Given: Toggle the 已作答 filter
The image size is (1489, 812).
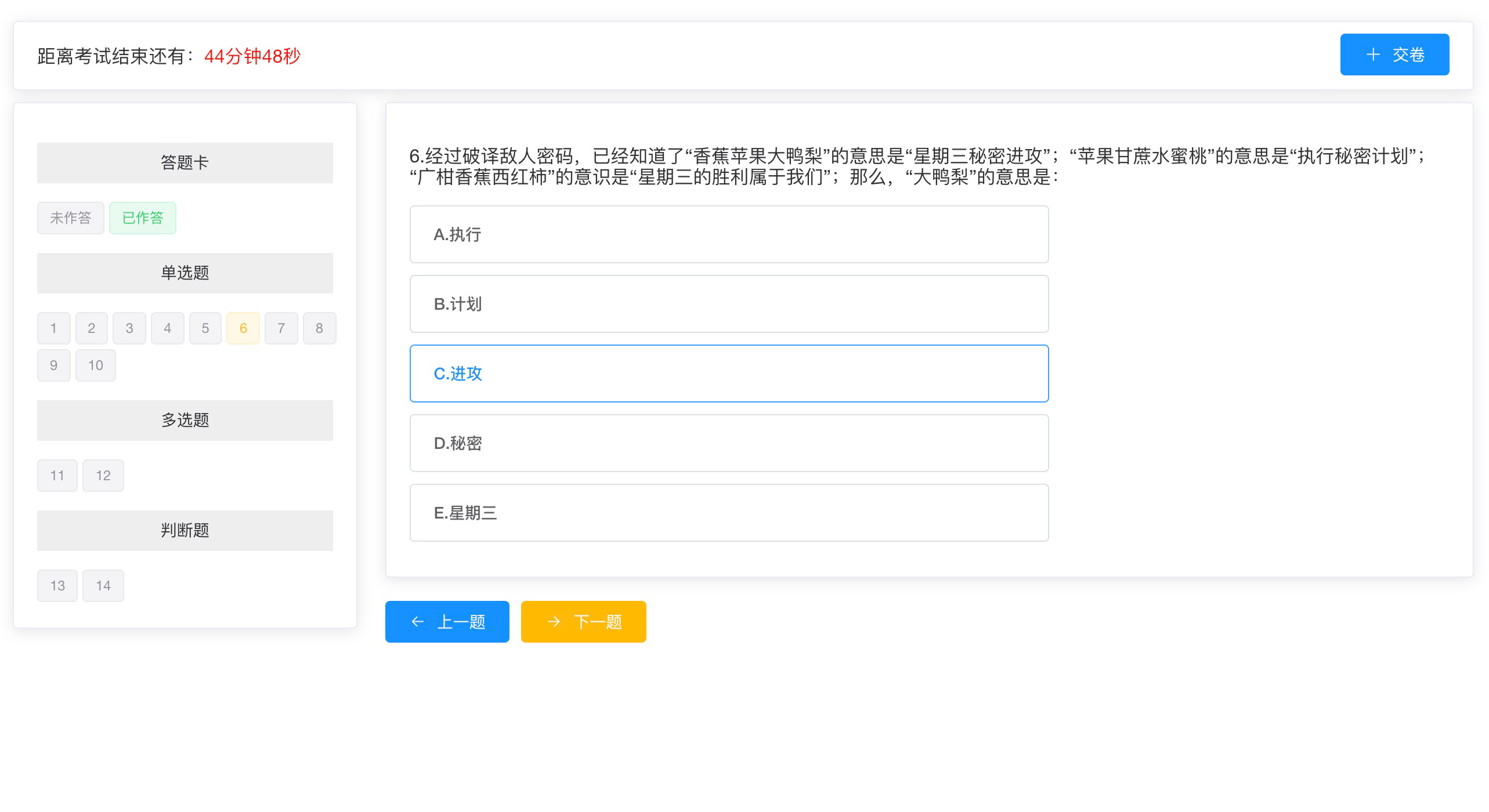Looking at the screenshot, I should click(142, 217).
